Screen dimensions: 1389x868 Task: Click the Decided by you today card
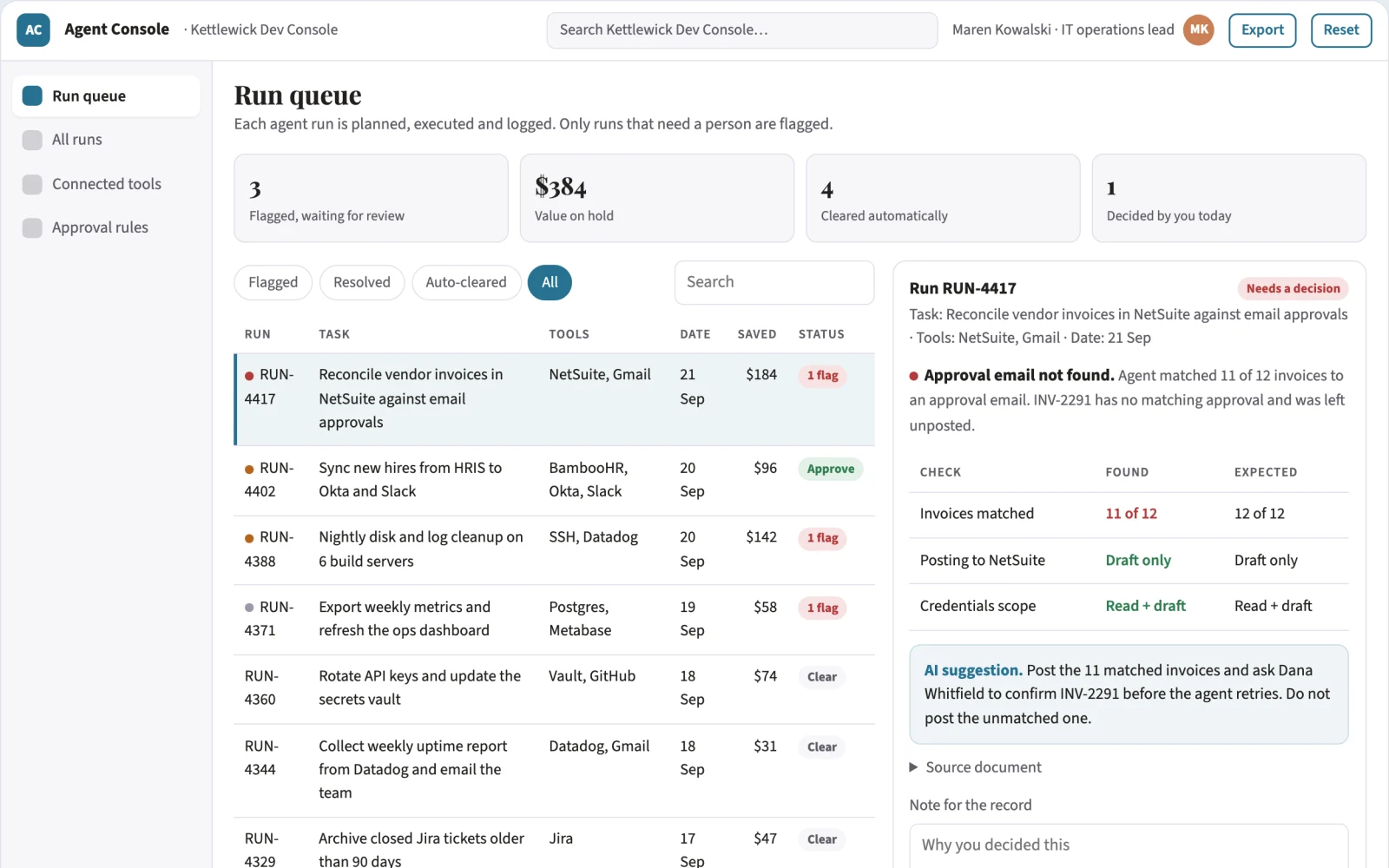click(1228, 198)
